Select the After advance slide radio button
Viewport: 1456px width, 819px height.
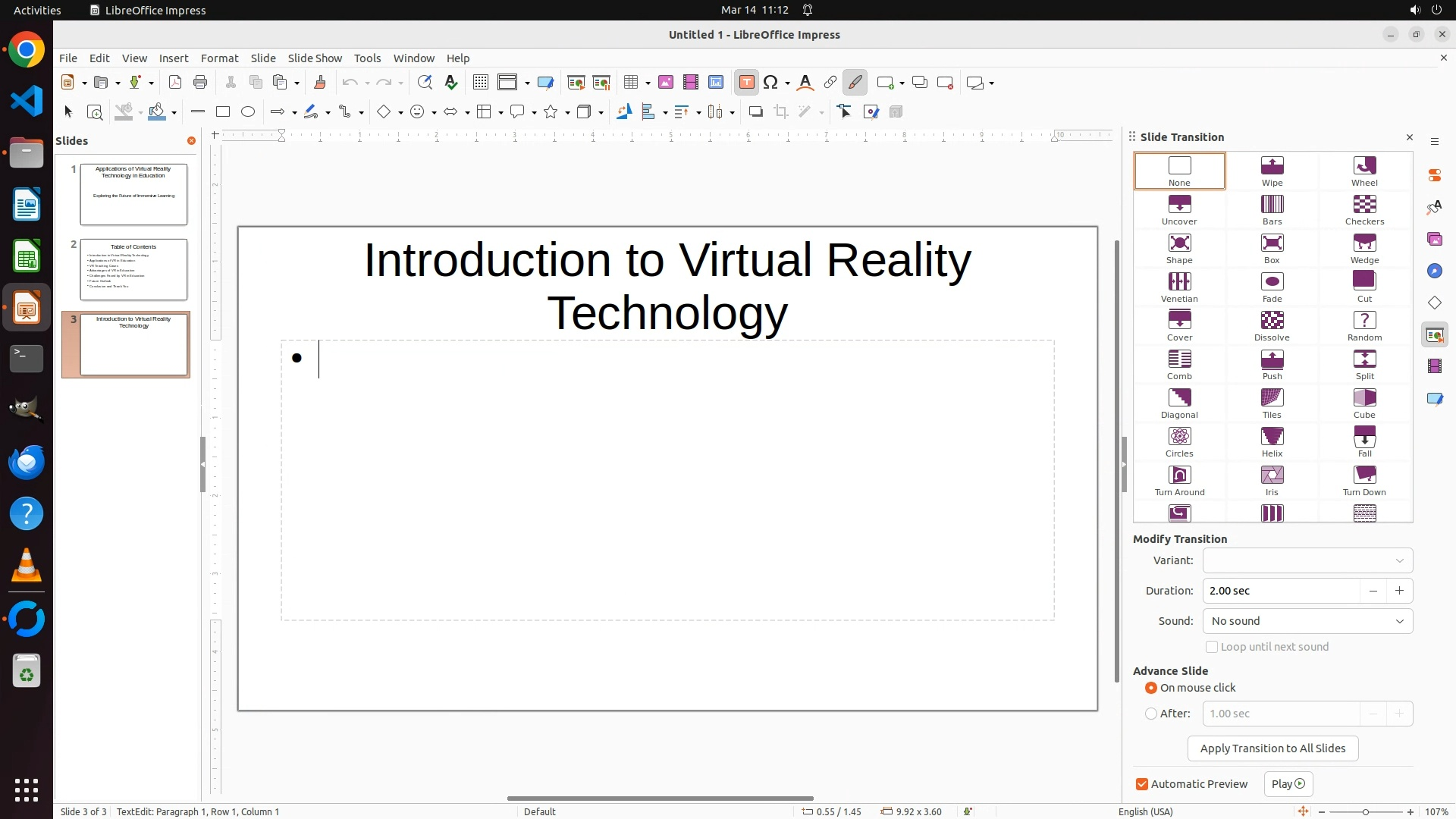click(x=1151, y=714)
